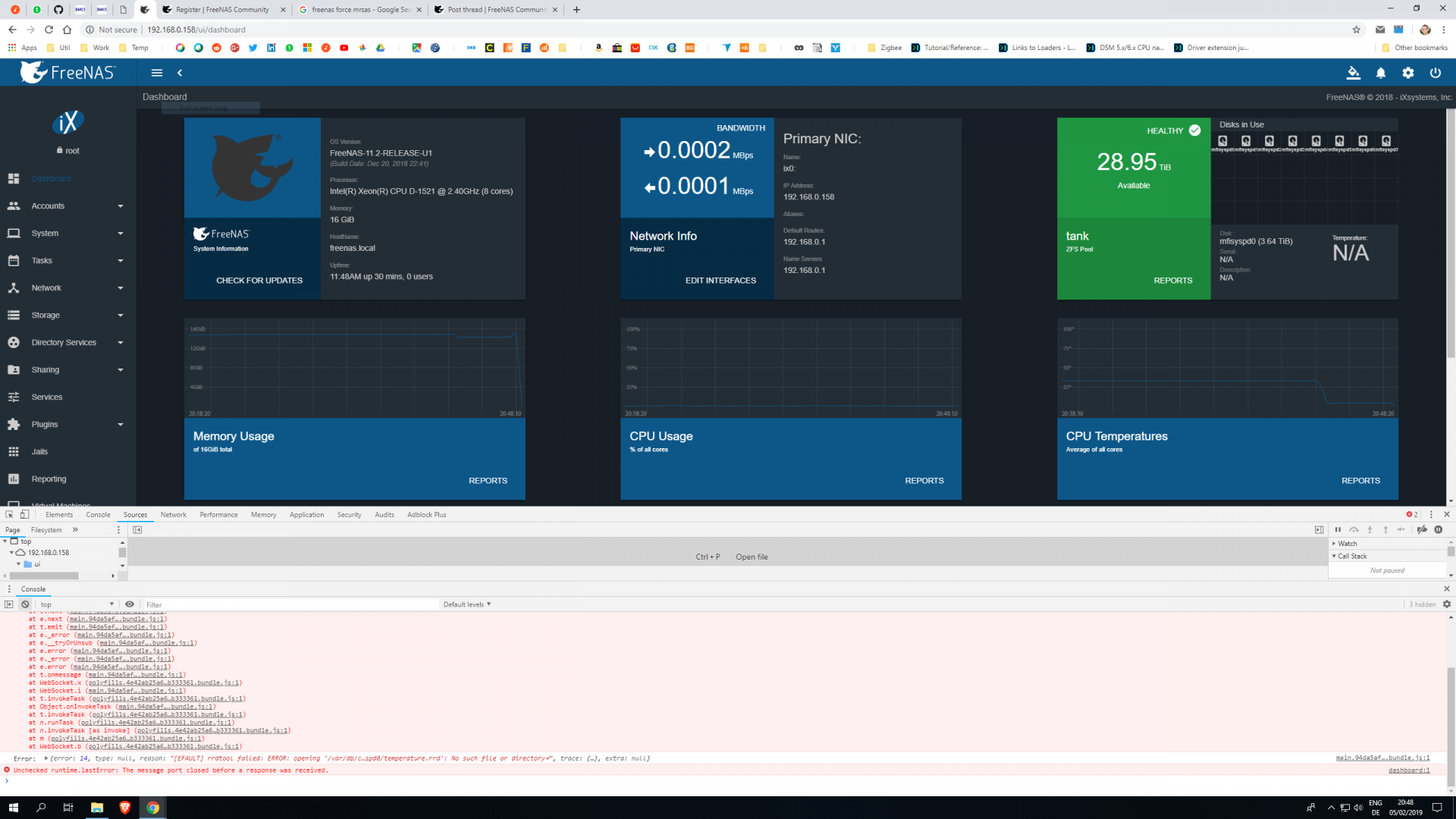Open Services in the sidebar
Viewport: 1456px width, 819px height.
coord(47,397)
